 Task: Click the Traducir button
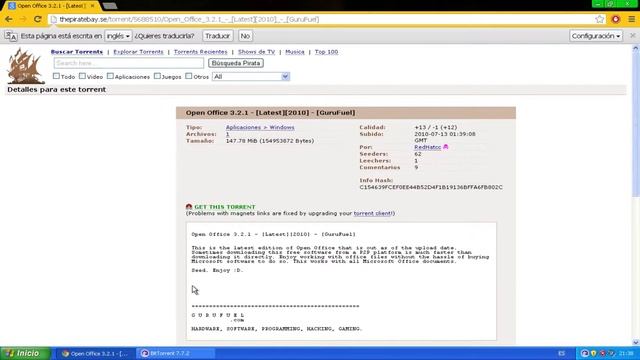pyautogui.click(x=218, y=36)
